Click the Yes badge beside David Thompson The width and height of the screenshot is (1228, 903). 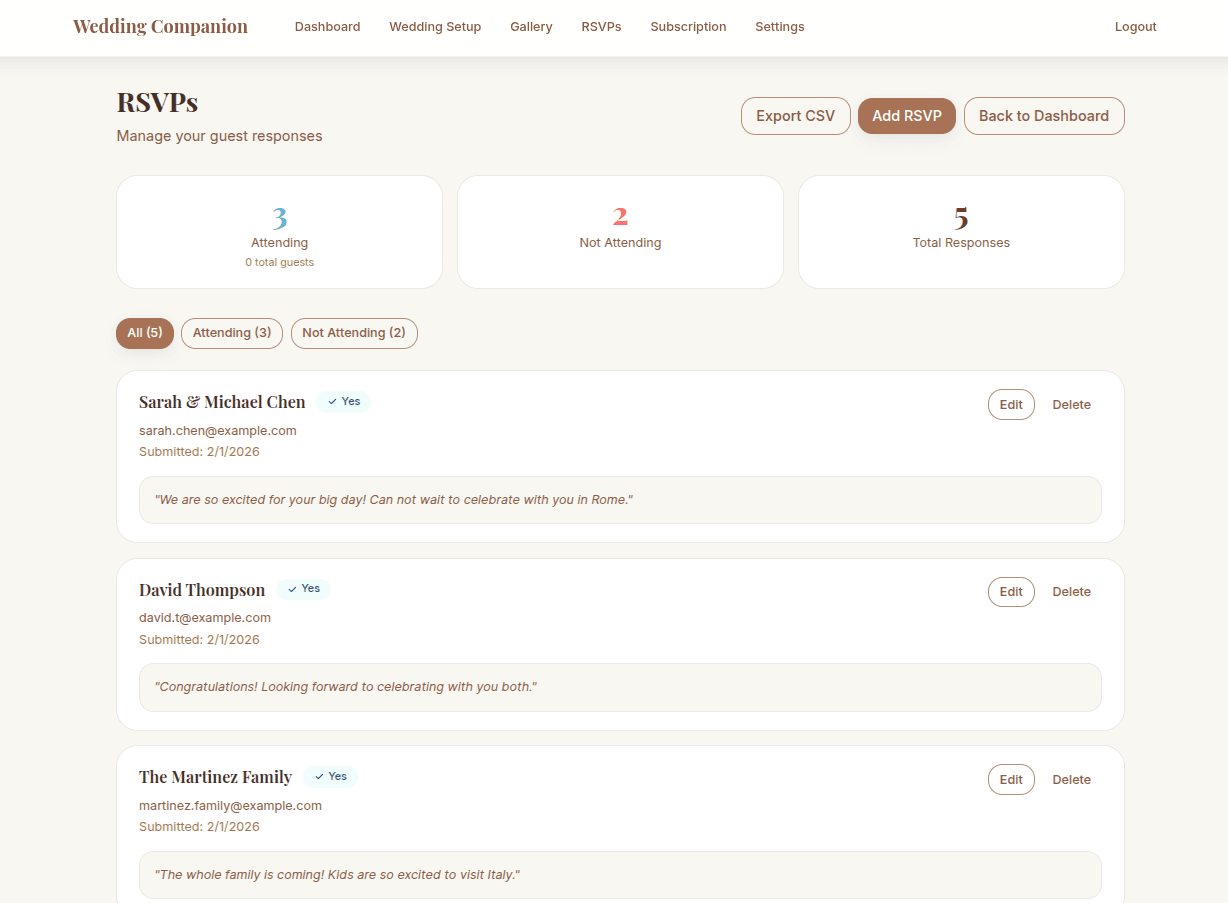coord(303,589)
